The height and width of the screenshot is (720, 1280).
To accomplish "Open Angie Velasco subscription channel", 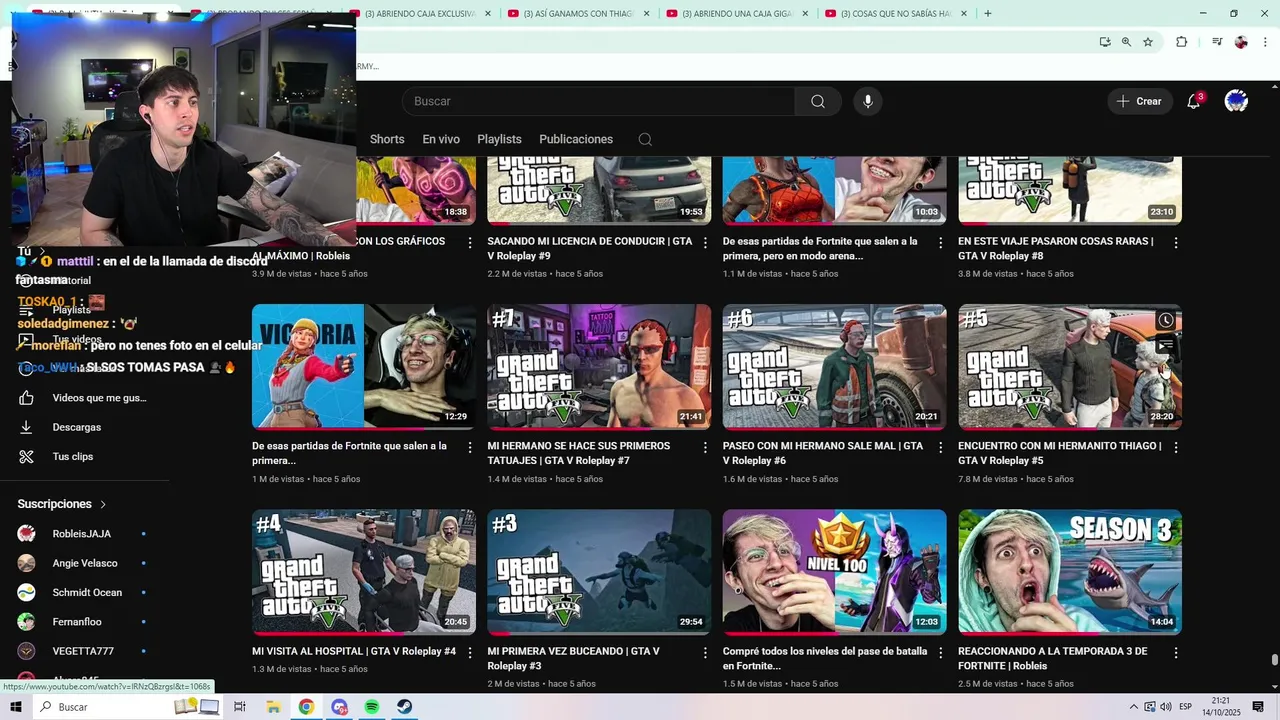I will pyautogui.click(x=87, y=563).
